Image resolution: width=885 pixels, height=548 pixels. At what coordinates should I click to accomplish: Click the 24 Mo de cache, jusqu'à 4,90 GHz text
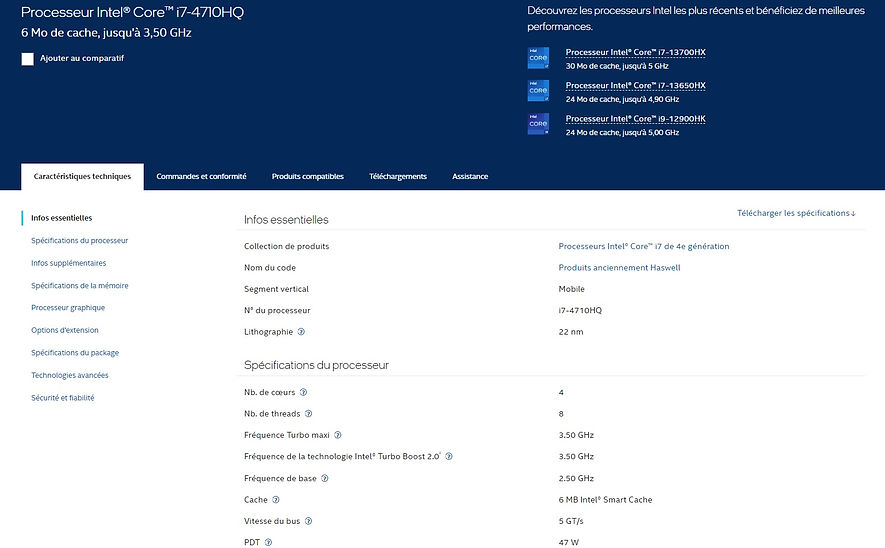[622, 99]
